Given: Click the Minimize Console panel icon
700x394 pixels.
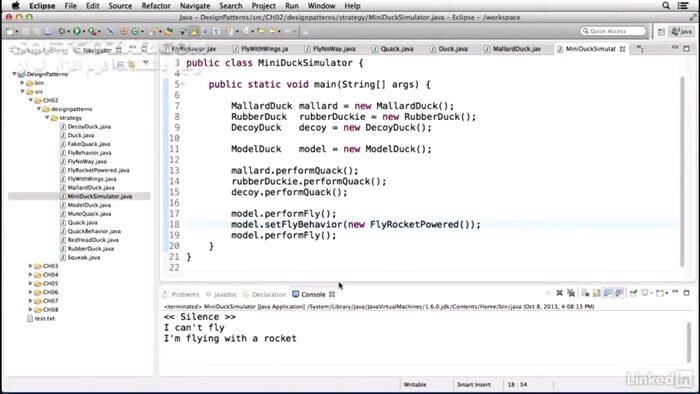Looking at the screenshot, I should pyautogui.click(x=675, y=292).
